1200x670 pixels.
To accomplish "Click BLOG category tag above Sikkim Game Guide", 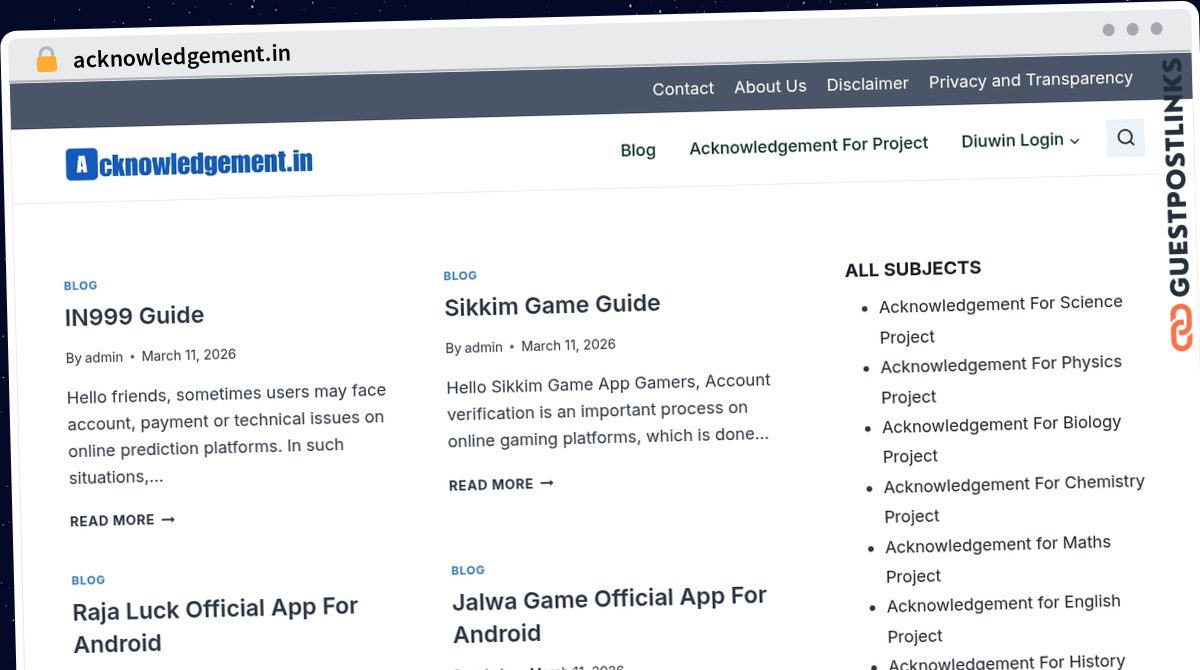I will pos(460,276).
